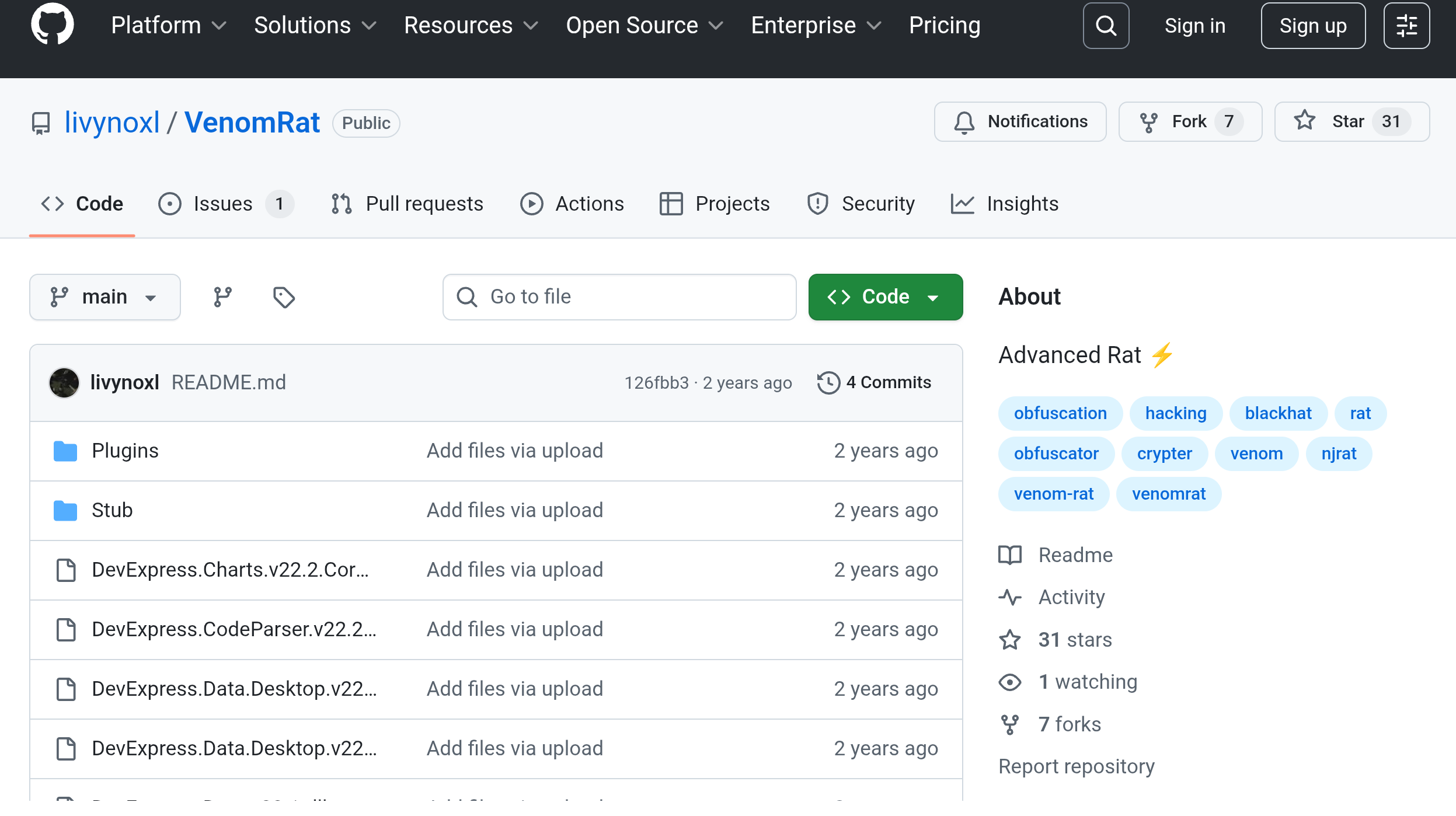Expand the green Code dropdown
The width and height of the screenshot is (1456, 816).
885,297
